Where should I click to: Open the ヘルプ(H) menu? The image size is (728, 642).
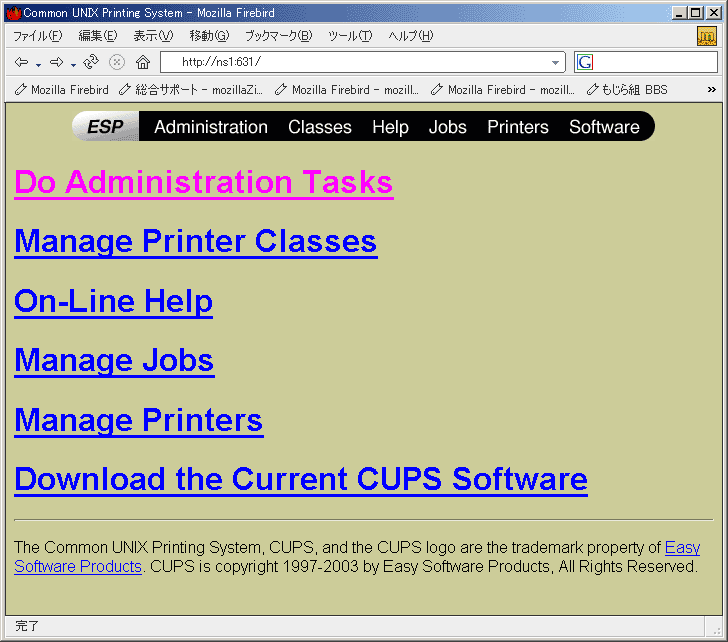point(410,36)
